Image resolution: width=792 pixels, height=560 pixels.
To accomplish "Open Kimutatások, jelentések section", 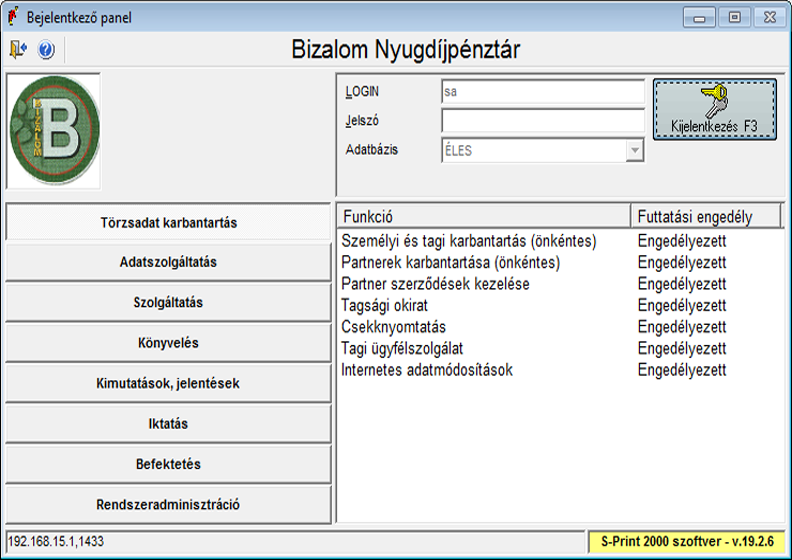I will point(168,383).
